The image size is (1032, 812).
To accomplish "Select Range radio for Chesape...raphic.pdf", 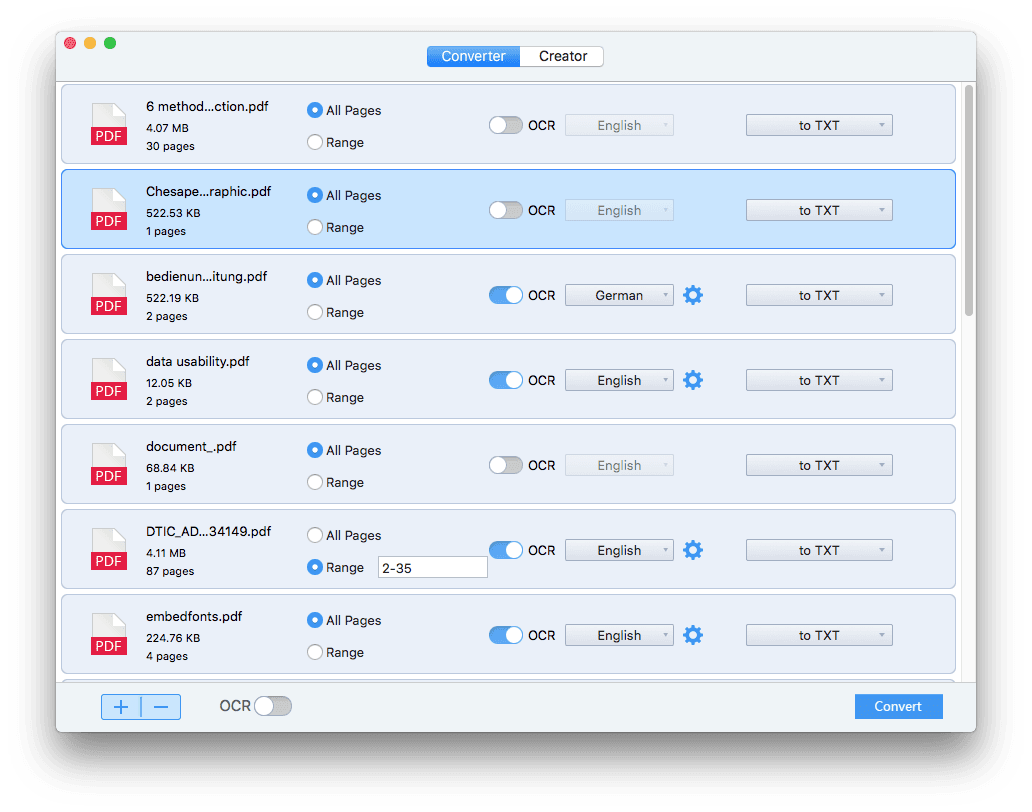I will coord(316,227).
